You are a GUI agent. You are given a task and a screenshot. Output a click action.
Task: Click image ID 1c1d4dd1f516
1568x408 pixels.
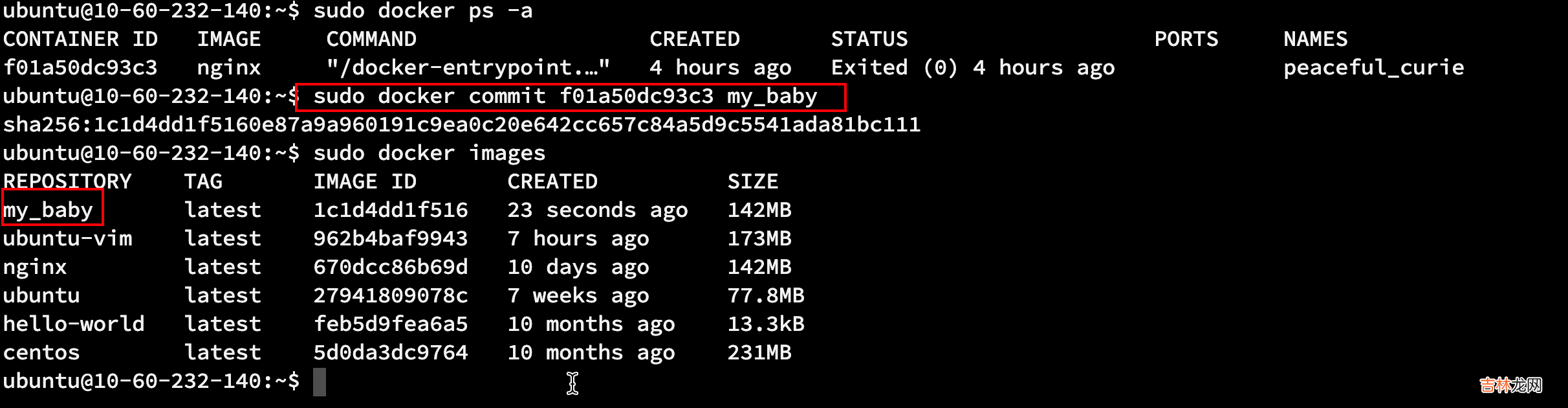390,210
